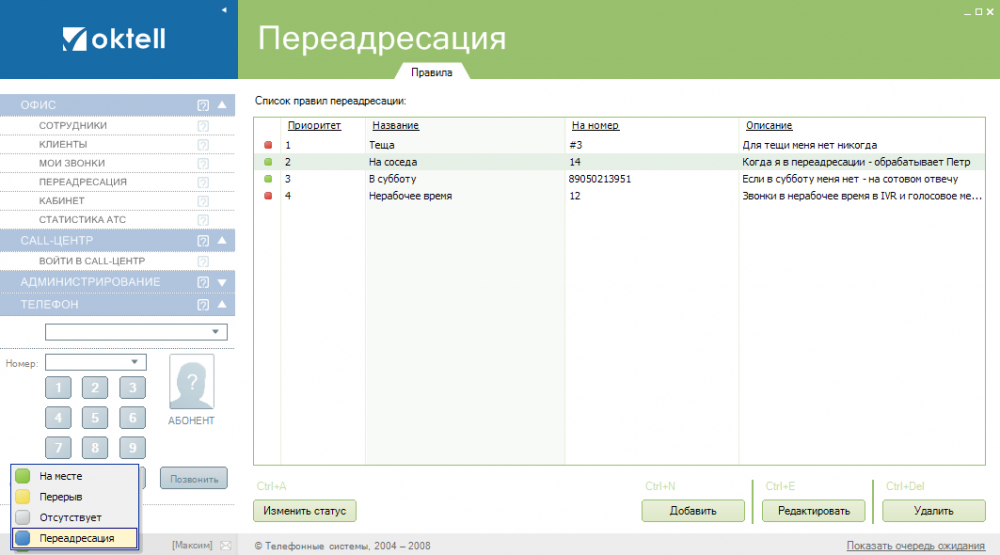
Task: Click the help icon next to СОТРУДНИКИ
Action: [x=203, y=126]
